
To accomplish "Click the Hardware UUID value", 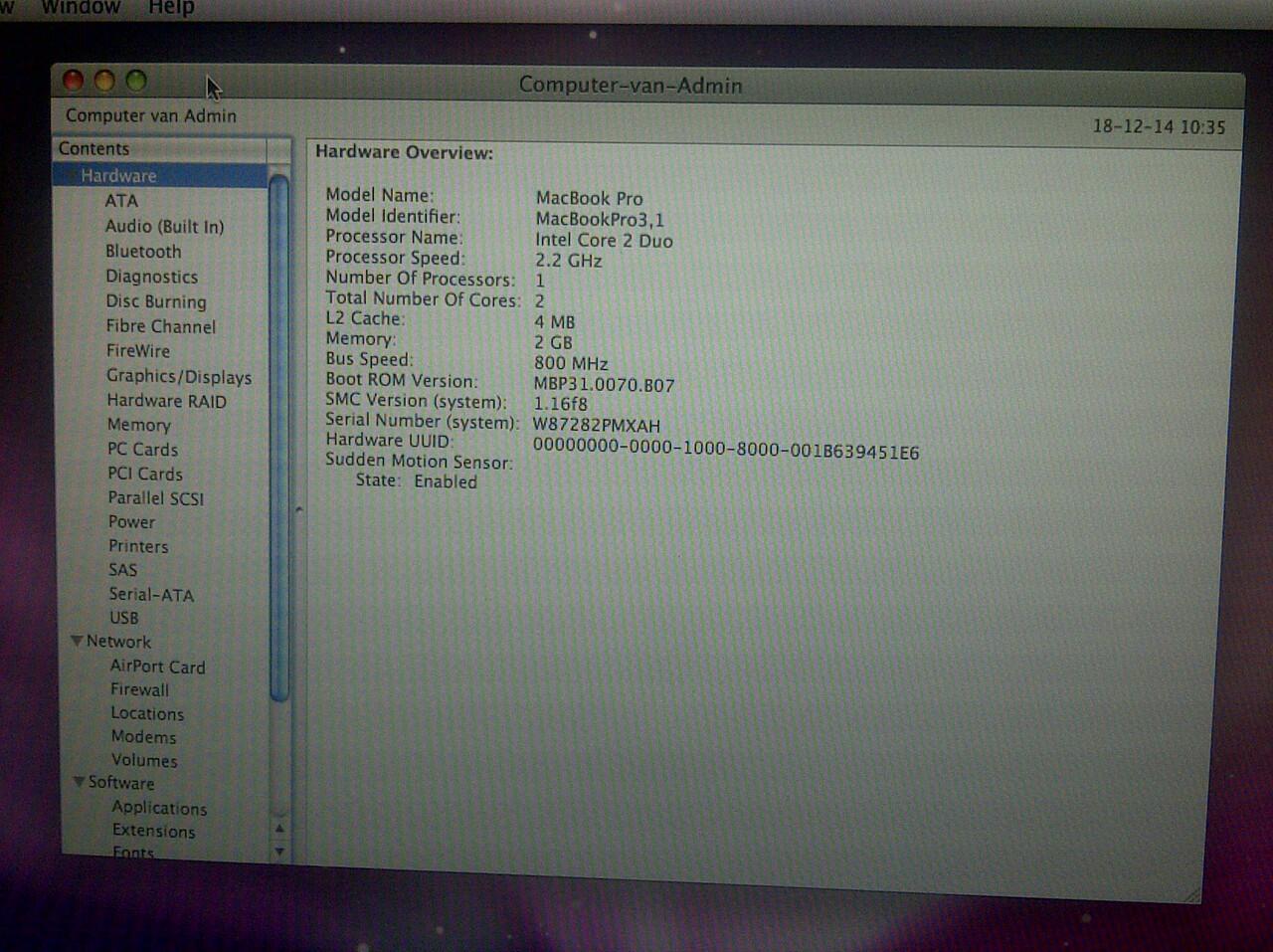I will point(726,451).
